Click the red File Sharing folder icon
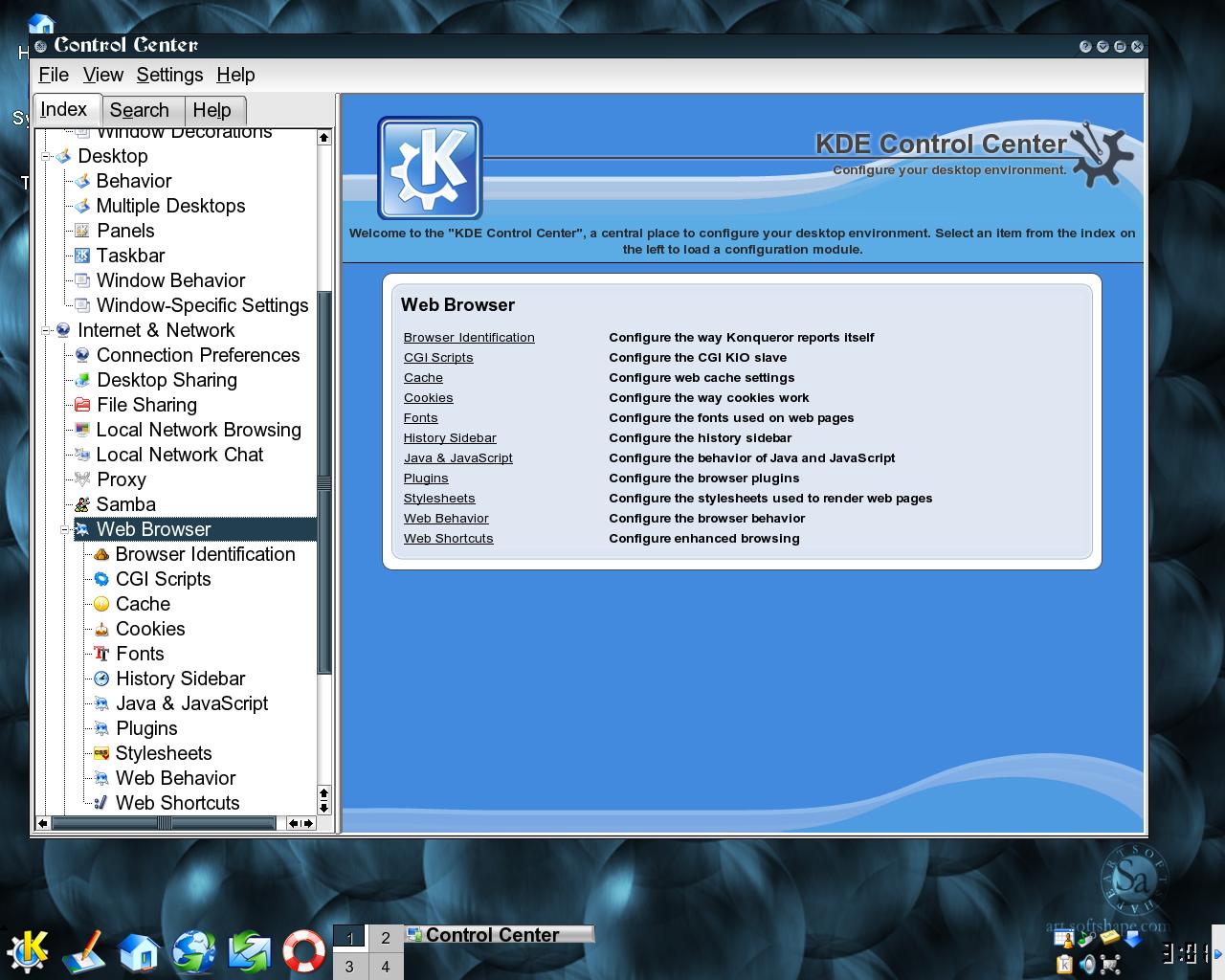 click(82, 405)
